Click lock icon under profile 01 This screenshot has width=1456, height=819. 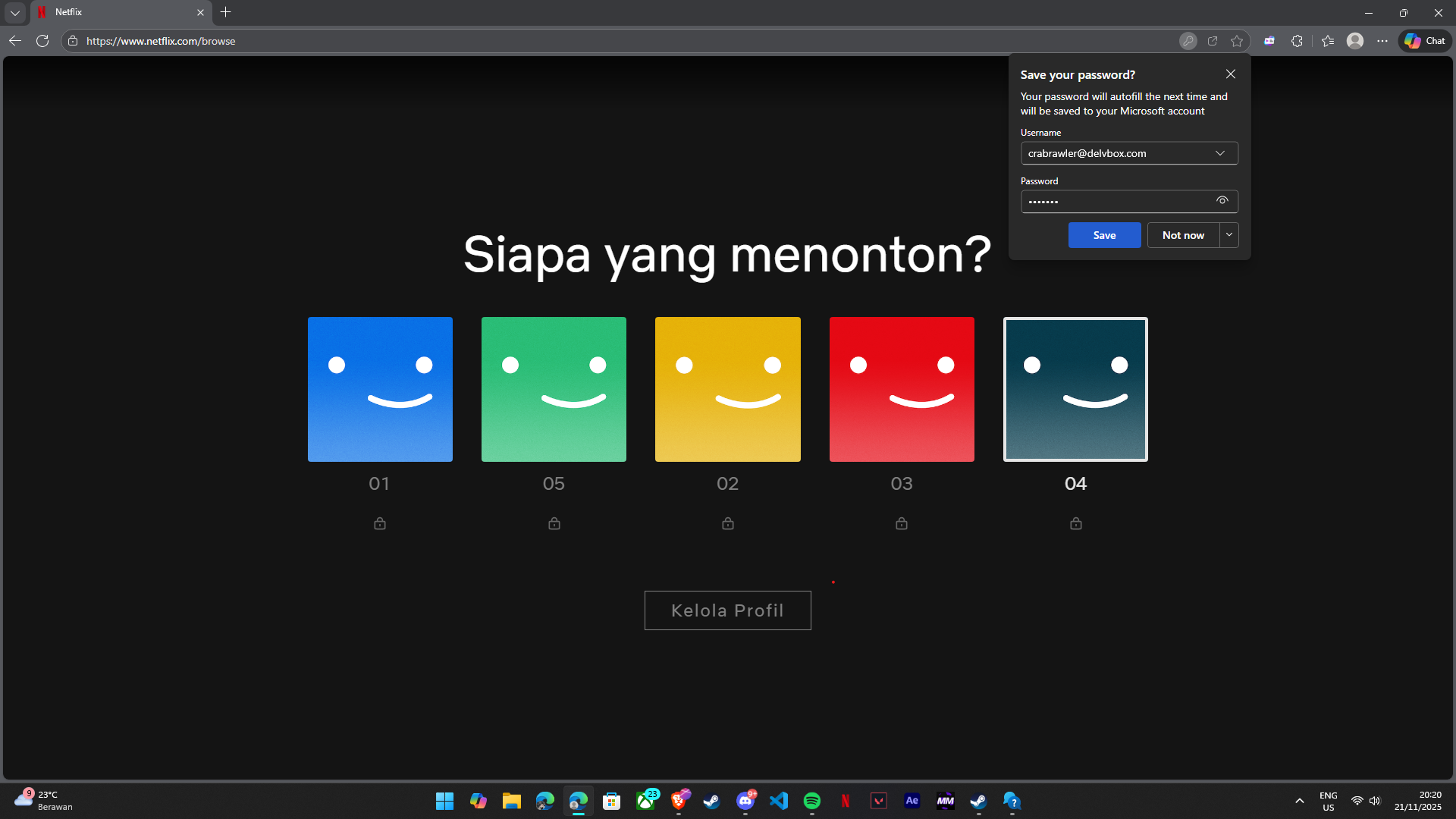[x=380, y=523]
